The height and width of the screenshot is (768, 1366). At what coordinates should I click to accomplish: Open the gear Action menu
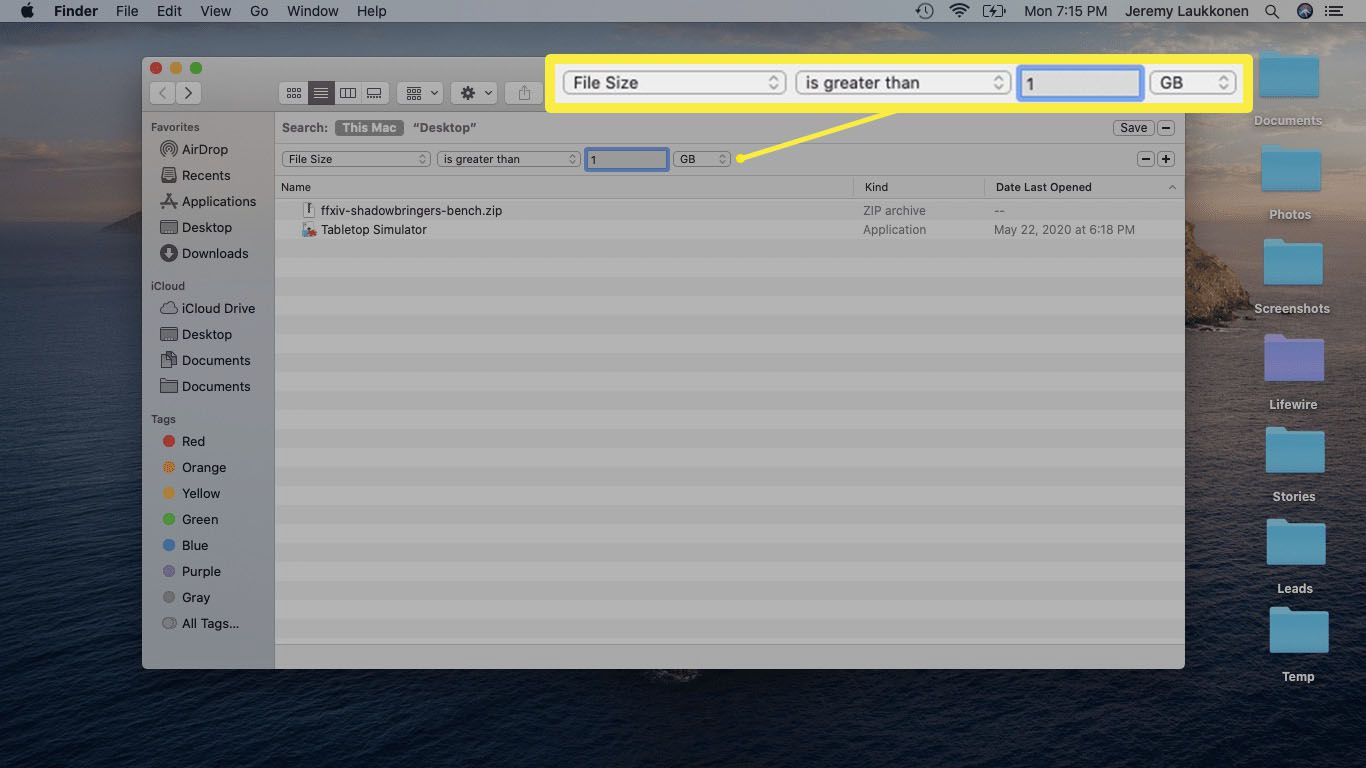click(474, 93)
